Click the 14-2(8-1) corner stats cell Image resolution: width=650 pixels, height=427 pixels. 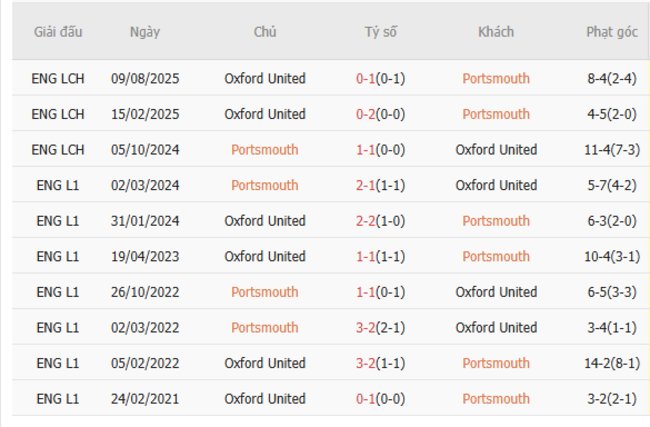click(x=612, y=363)
